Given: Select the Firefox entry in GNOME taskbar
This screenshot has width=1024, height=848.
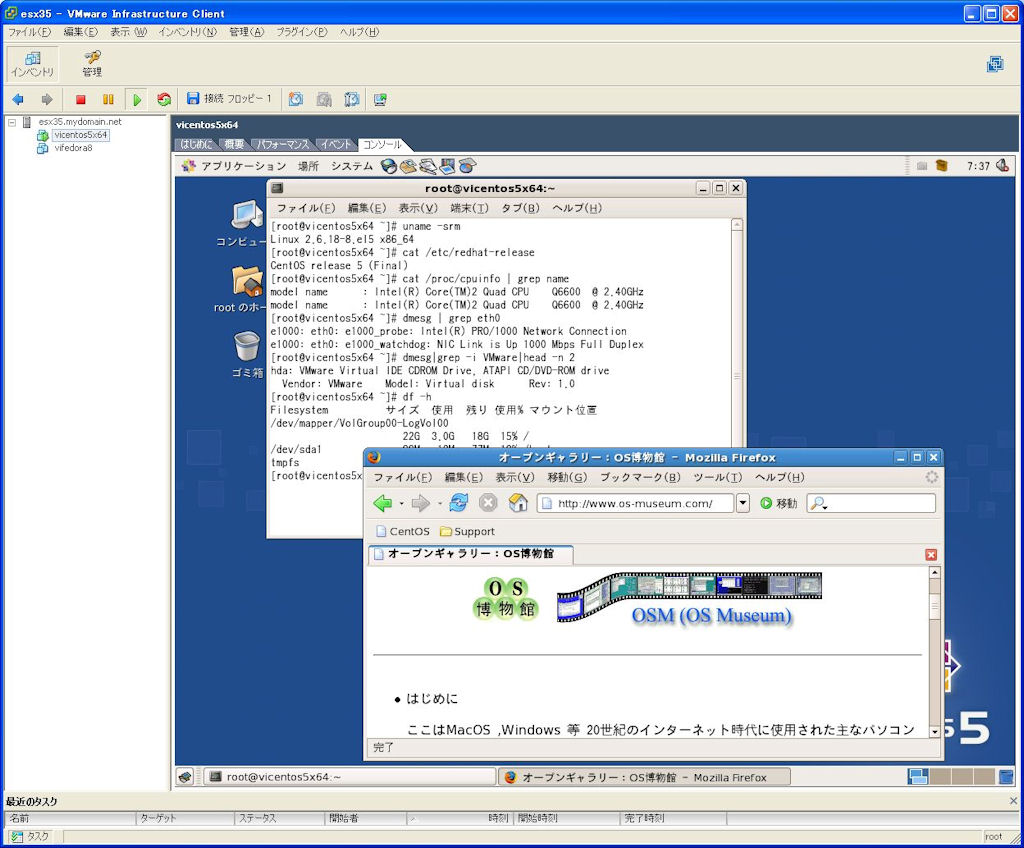Looking at the screenshot, I should (644, 777).
